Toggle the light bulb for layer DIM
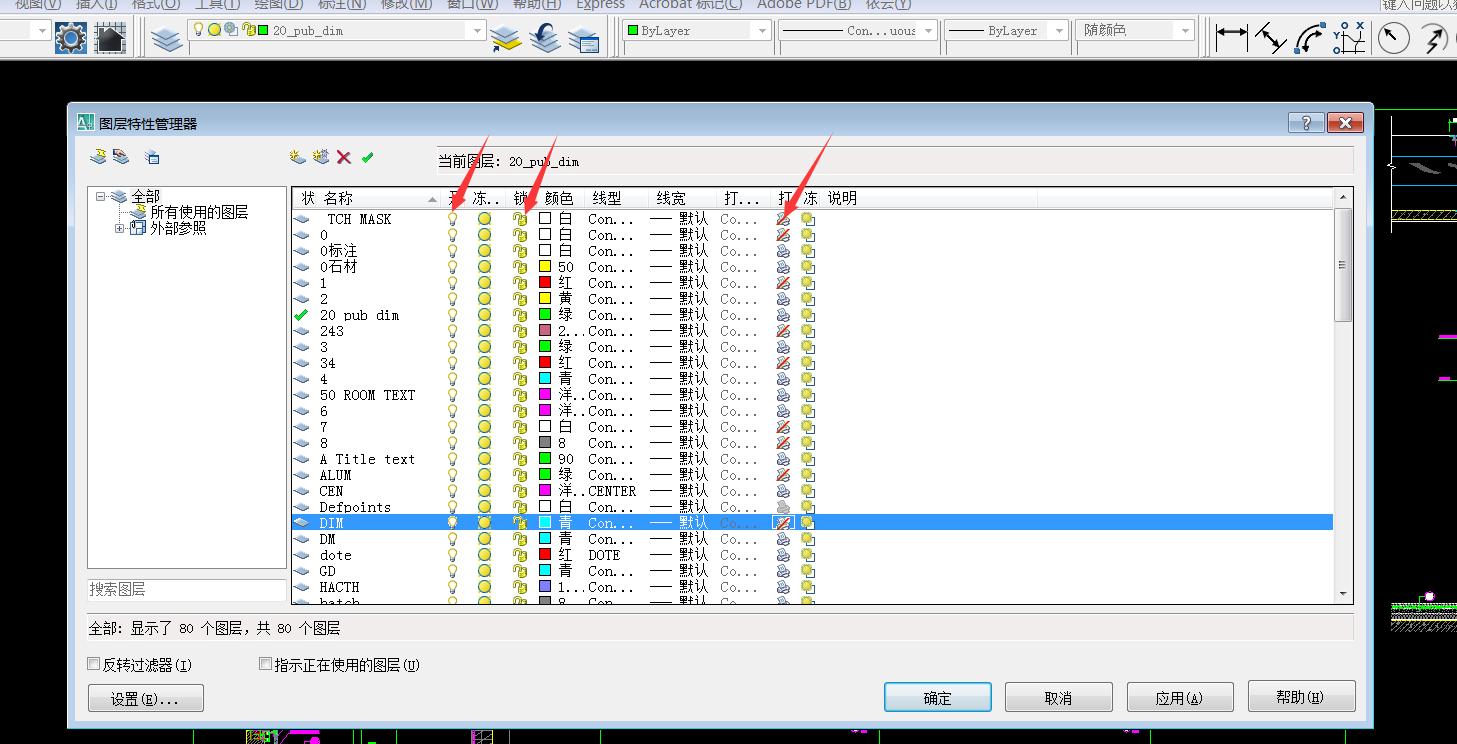 (452, 523)
